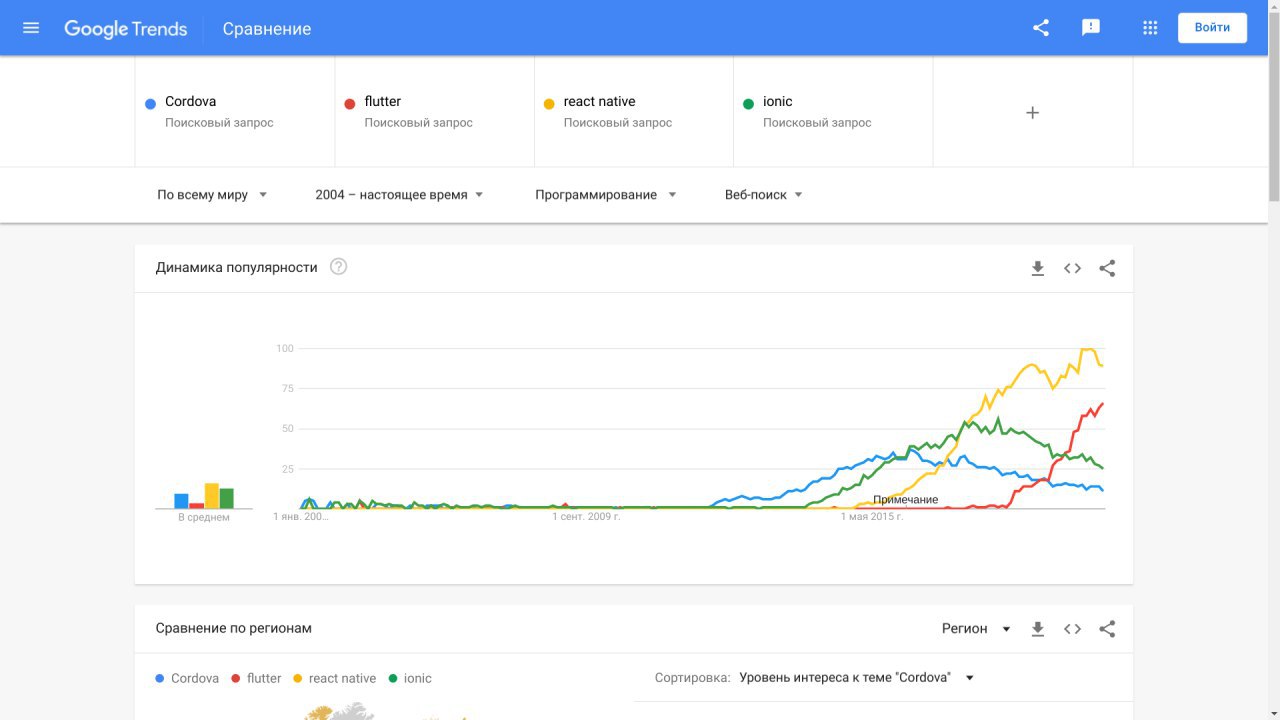Click the Примечание note on chart
Image resolution: width=1280 pixels, height=720 pixels.
pos(905,499)
